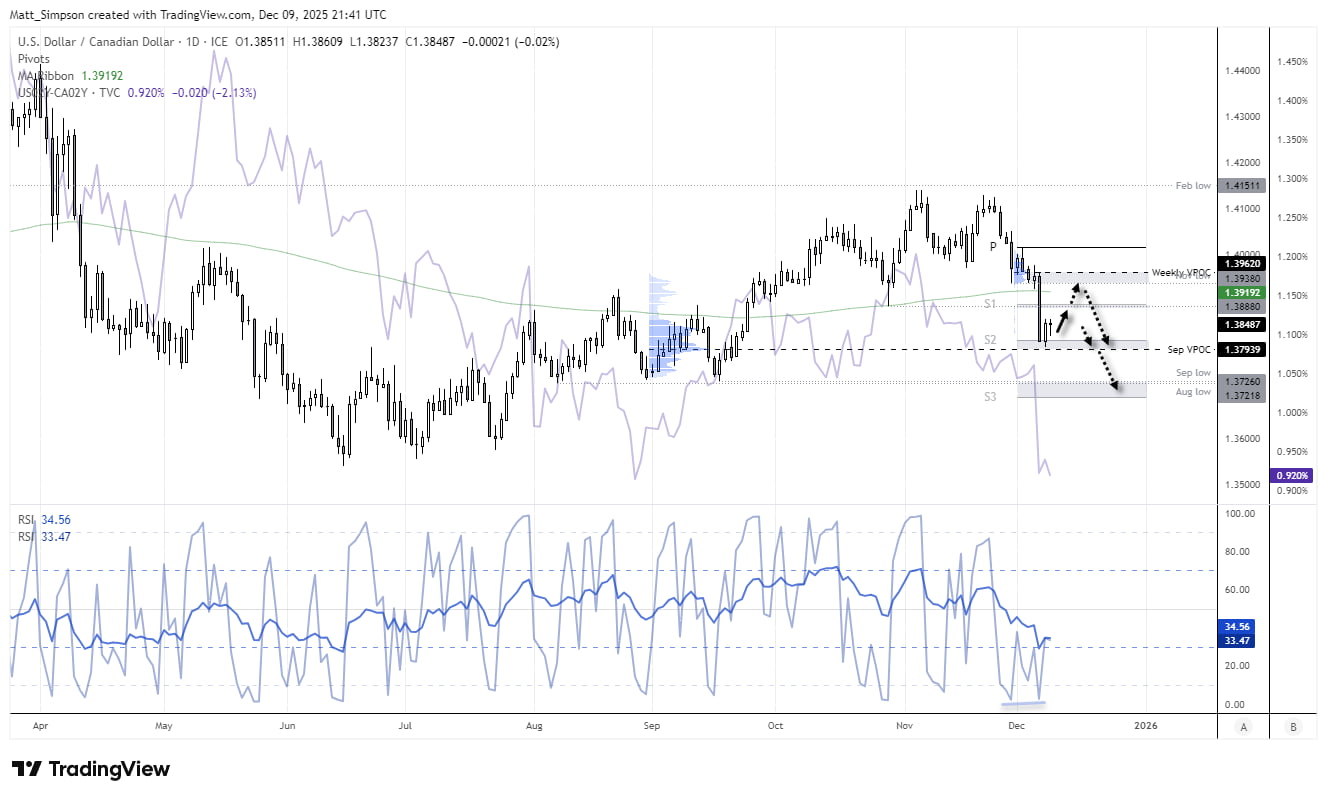This screenshot has height=799, width=1327.
Task: Click the Matt_Simpson attribution link
Action: coord(48,14)
